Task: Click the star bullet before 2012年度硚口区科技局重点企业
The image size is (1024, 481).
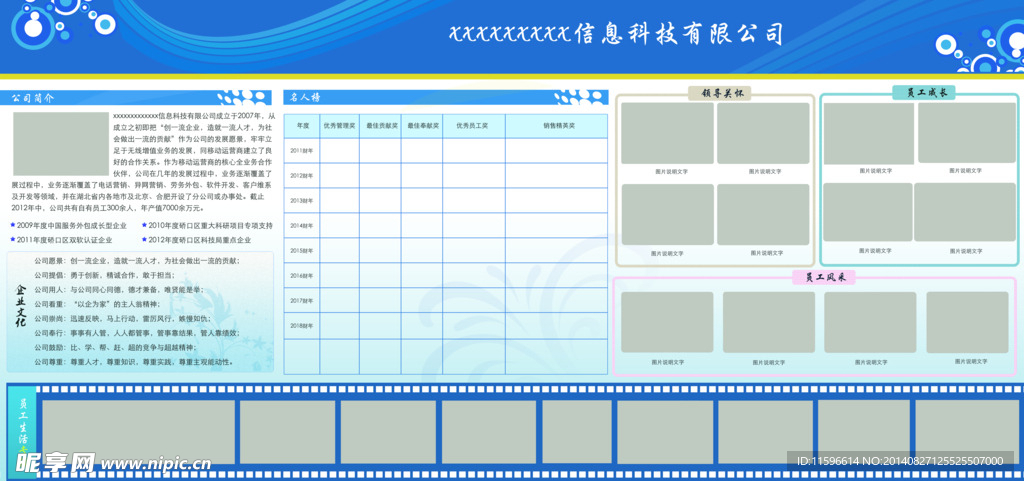Action: (144, 240)
